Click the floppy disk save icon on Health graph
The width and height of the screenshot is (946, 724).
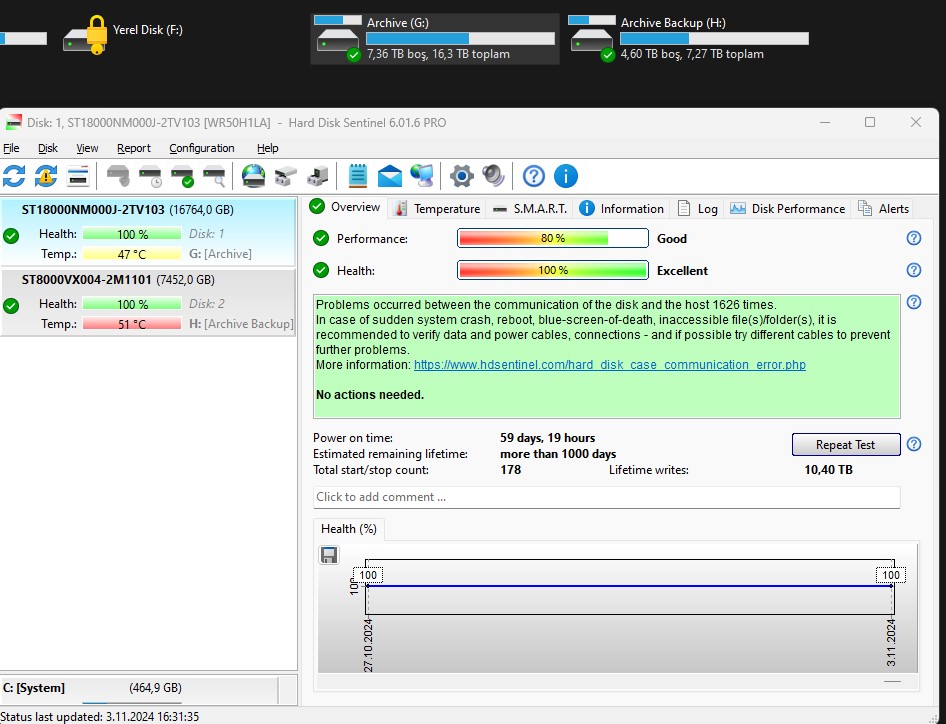click(329, 554)
